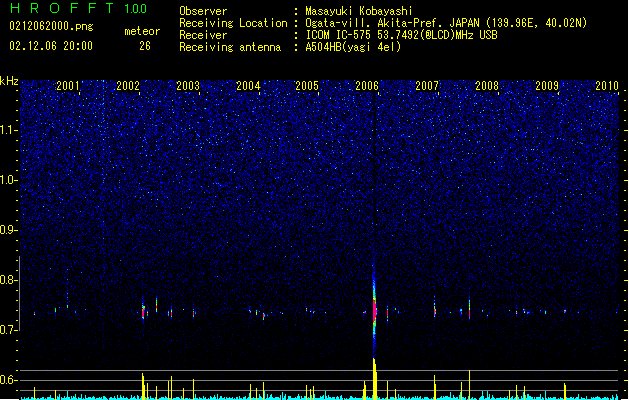The image size is (629, 400).
Task: Click the date stamp 02.12.06 20:00
Action: point(51,46)
